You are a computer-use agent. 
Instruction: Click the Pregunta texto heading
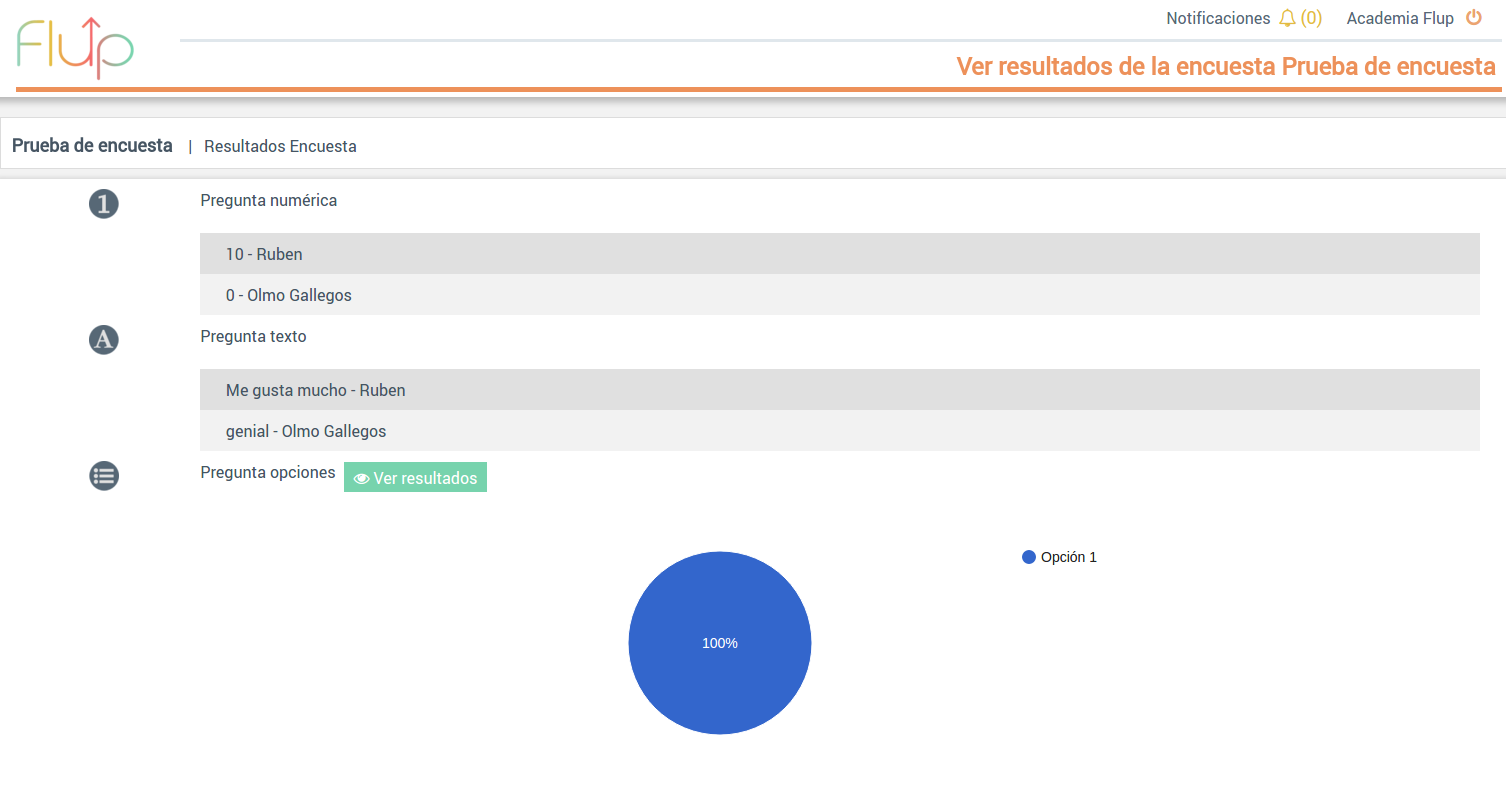tap(254, 336)
